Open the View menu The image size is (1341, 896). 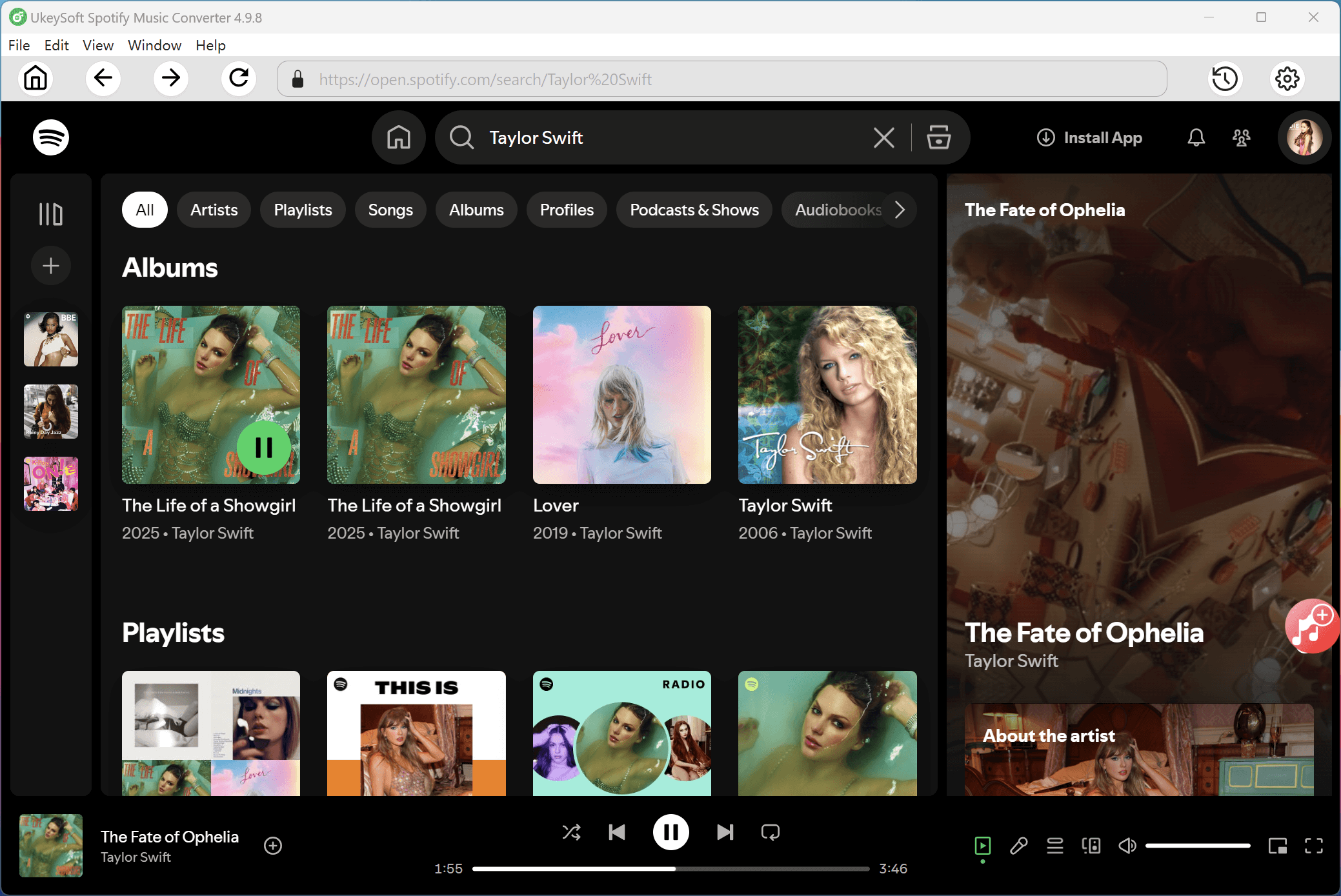pyautogui.click(x=97, y=45)
